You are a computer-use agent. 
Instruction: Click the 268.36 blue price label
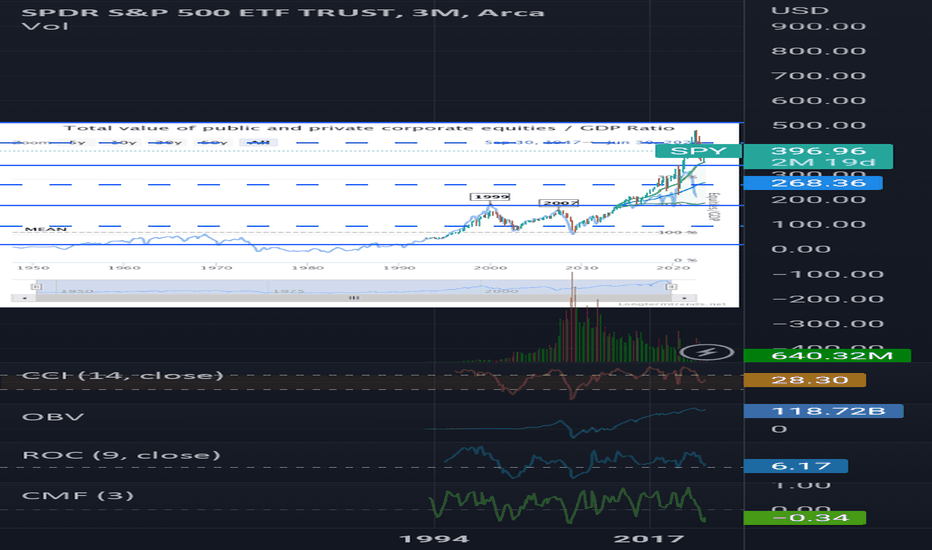(813, 183)
